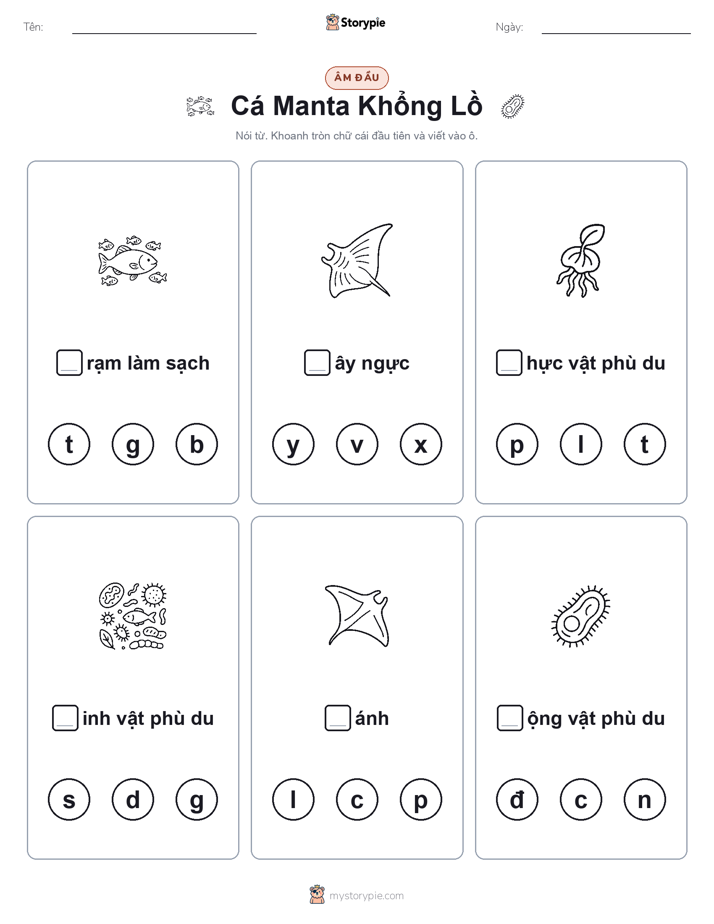Viewport: 714px width, 924px height.
Task: Click the manta ray picture above 'ánh'
Action: click(x=357, y=616)
